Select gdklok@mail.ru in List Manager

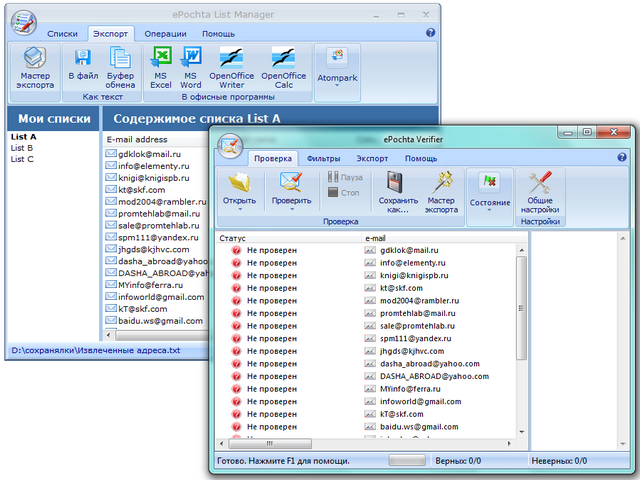[149, 154]
